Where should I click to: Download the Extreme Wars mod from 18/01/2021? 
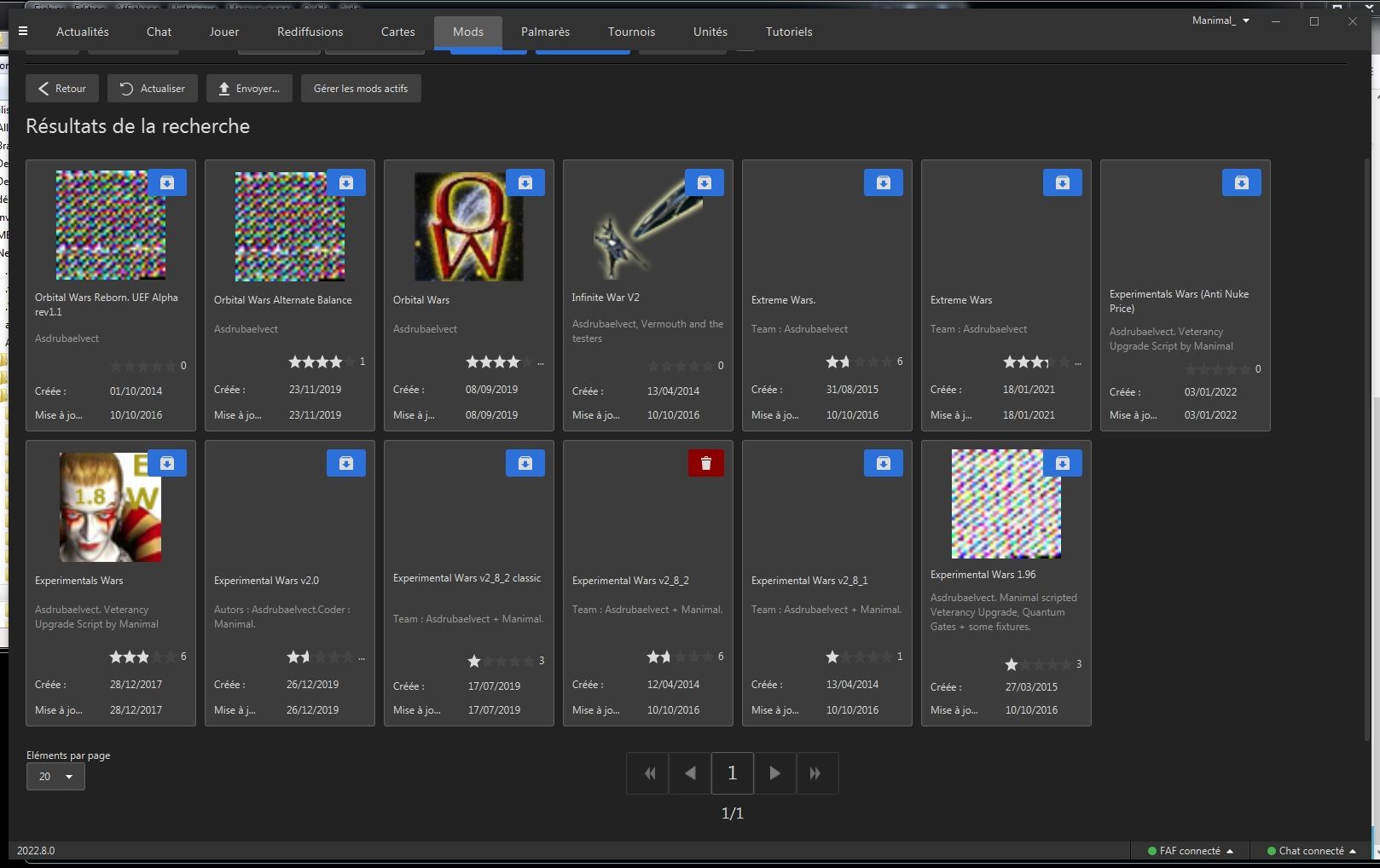point(1063,182)
